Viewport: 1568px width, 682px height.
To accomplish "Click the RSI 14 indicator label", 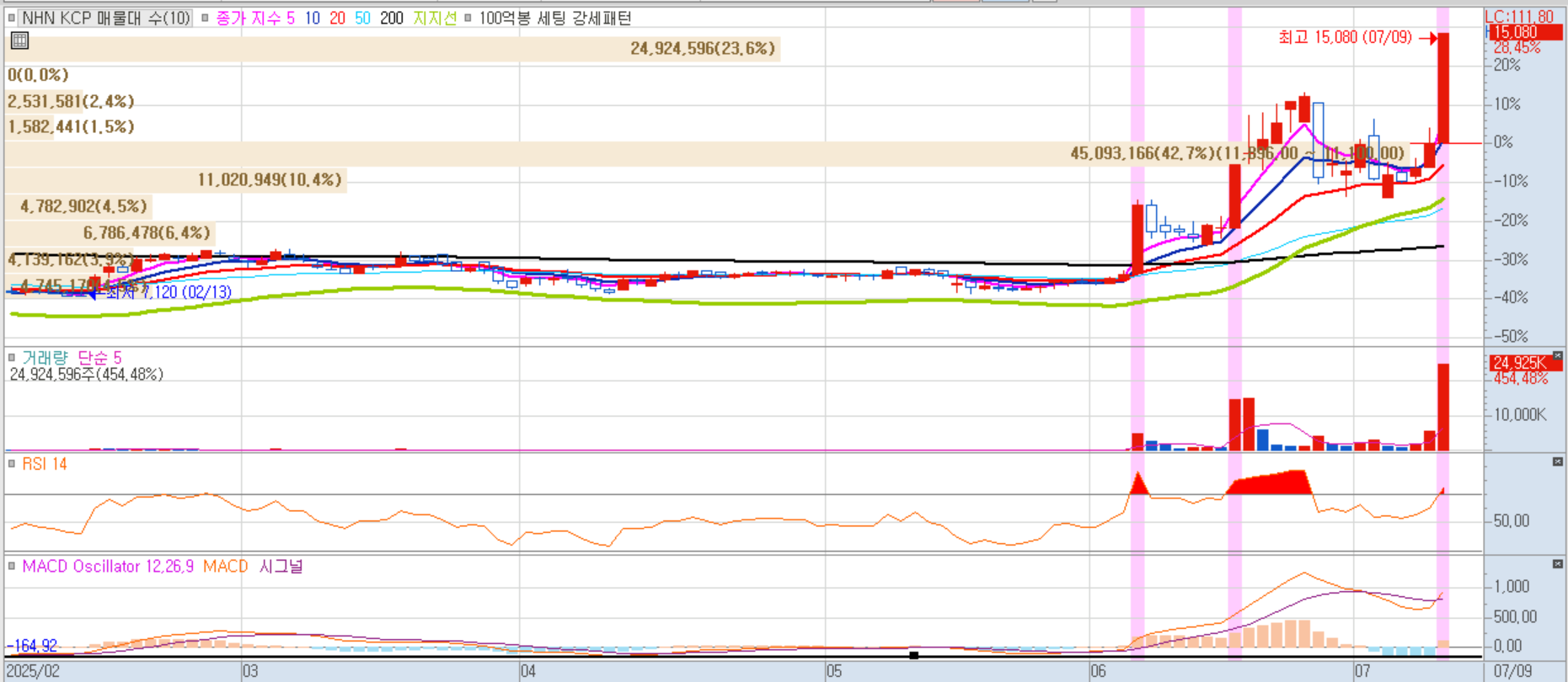I will tap(45, 464).
